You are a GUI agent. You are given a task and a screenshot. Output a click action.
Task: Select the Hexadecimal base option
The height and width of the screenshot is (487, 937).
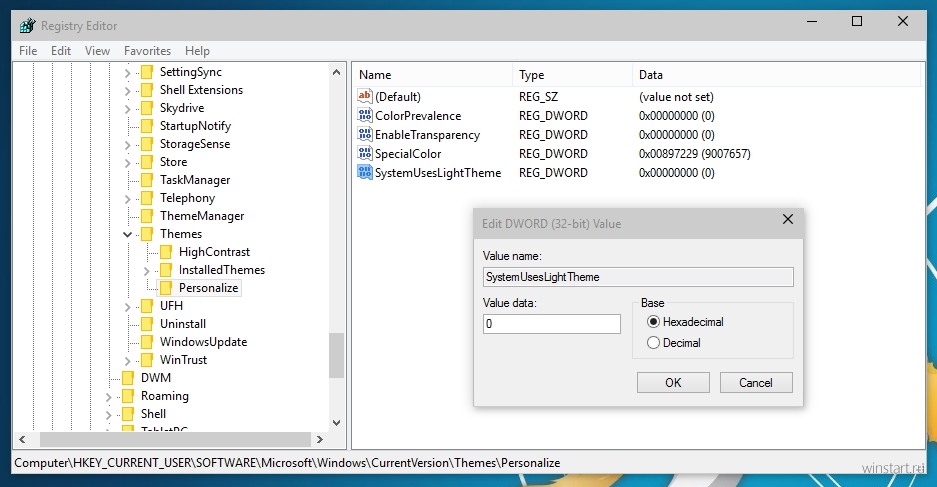point(654,322)
